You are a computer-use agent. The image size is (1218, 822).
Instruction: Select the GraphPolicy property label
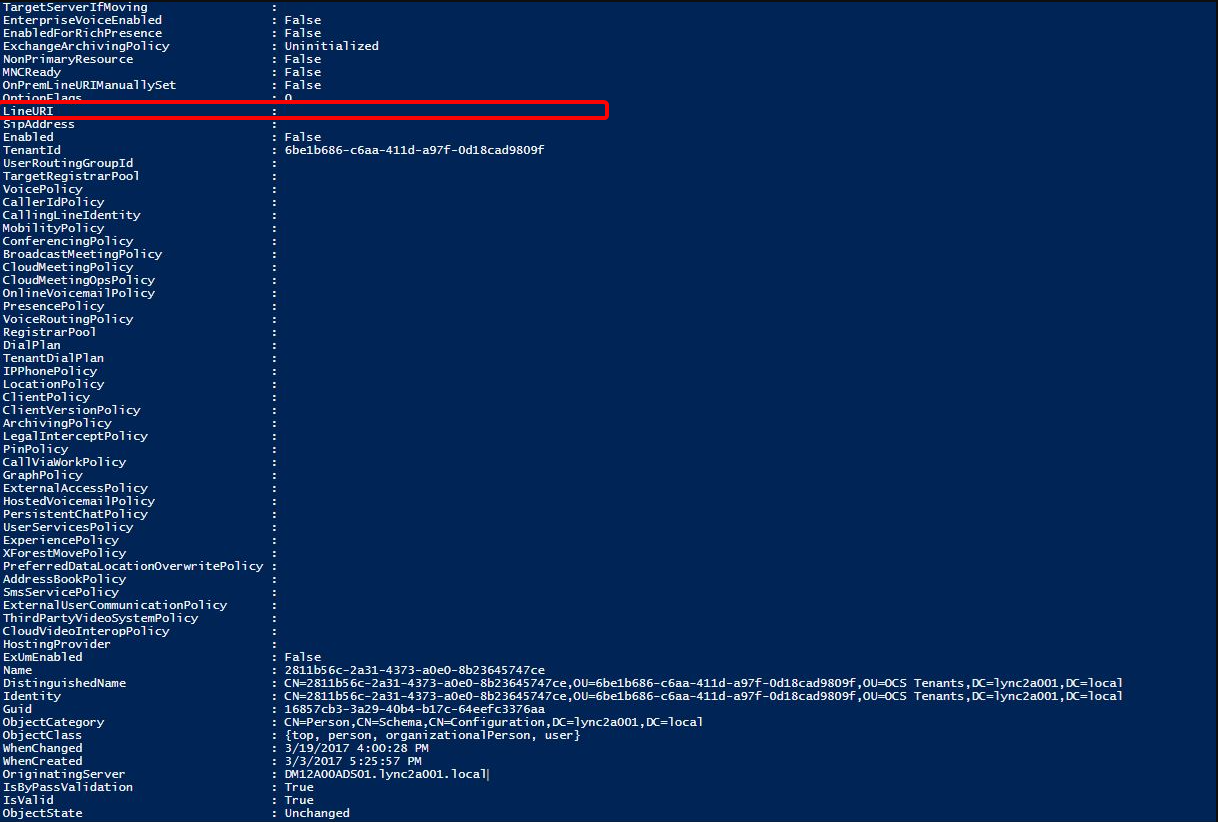(42, 475)
